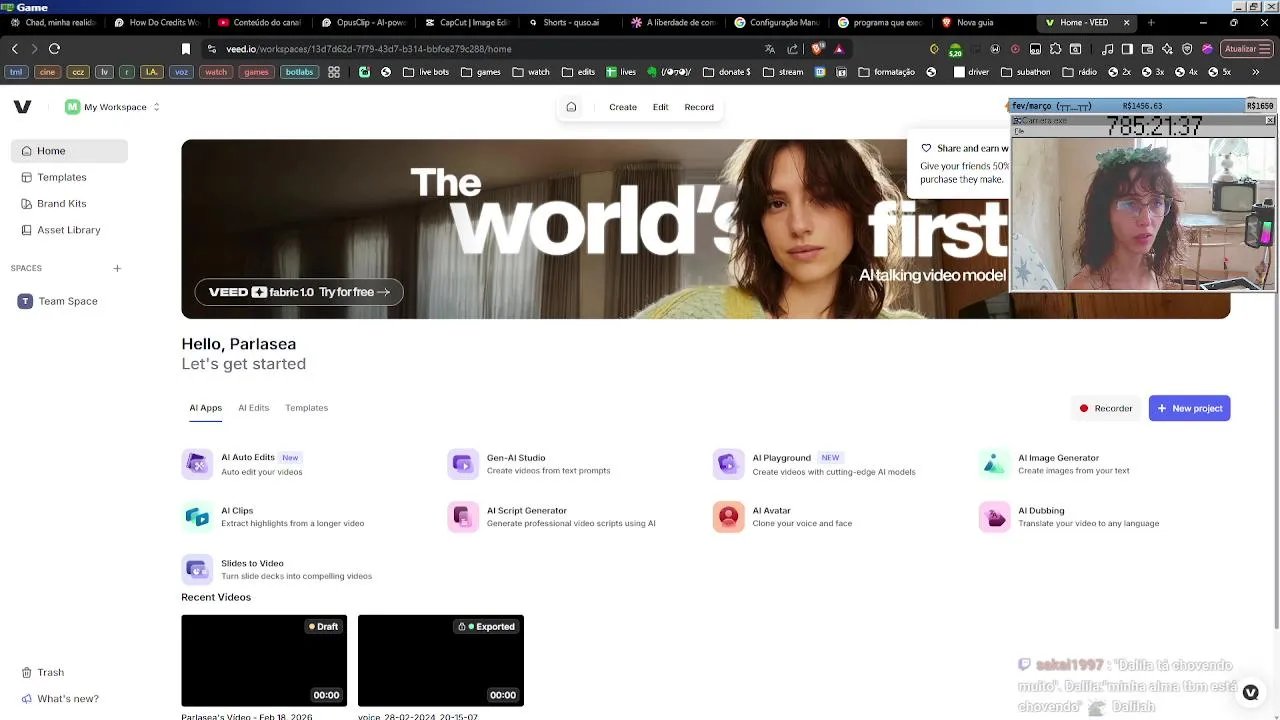Reload the page with refresh icon
1280x720 pixels.
point(54,49)
